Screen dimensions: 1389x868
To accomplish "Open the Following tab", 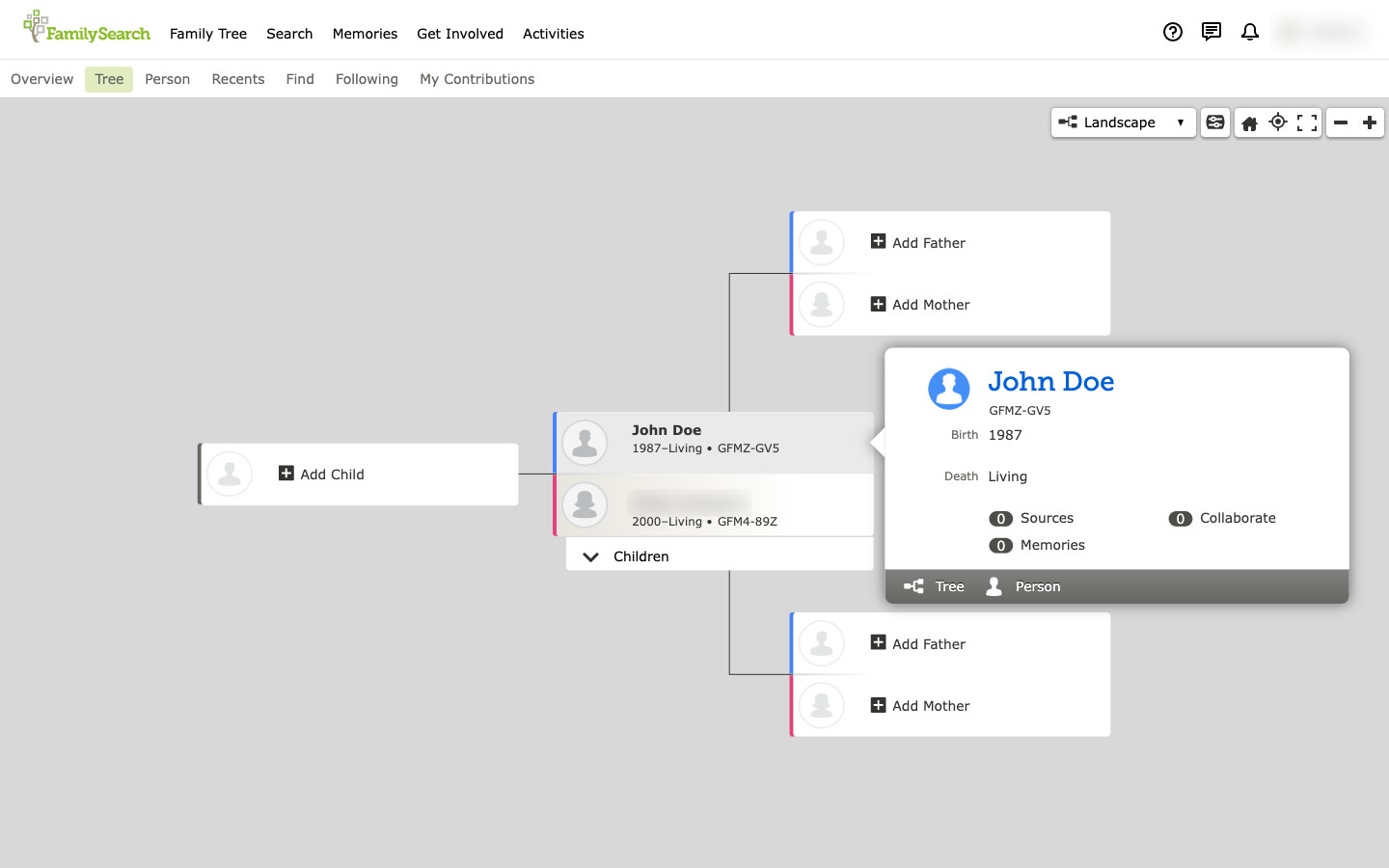I will click(367, 79).
